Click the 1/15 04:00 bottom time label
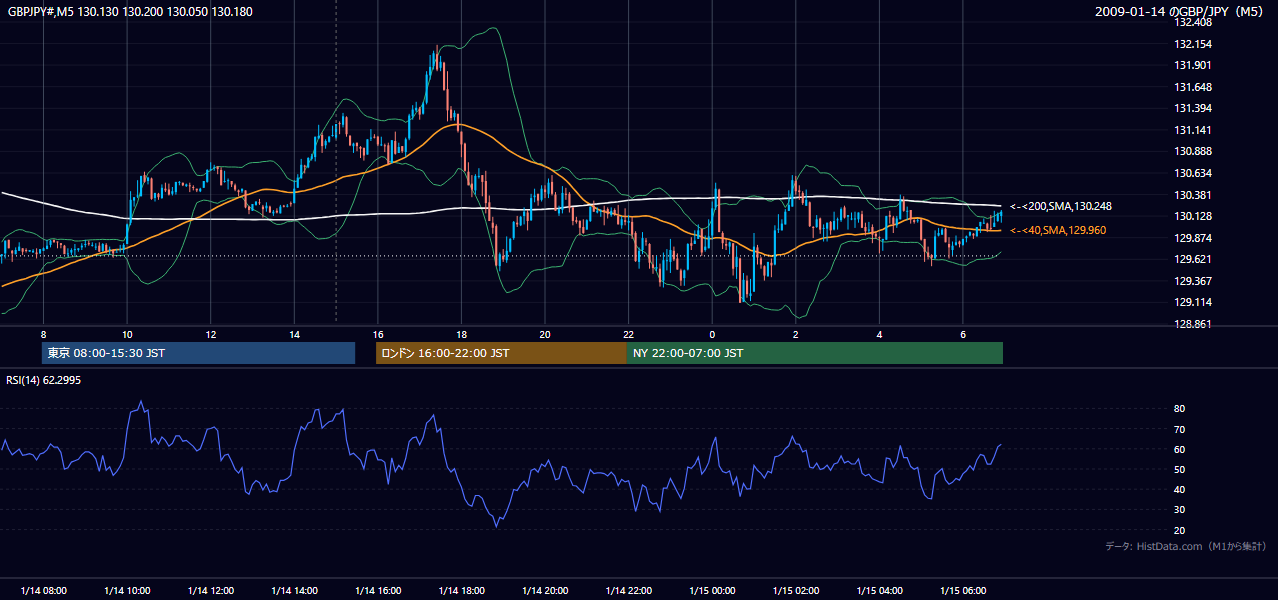This screenshot has width=1278, height=600. click(879, 590)
